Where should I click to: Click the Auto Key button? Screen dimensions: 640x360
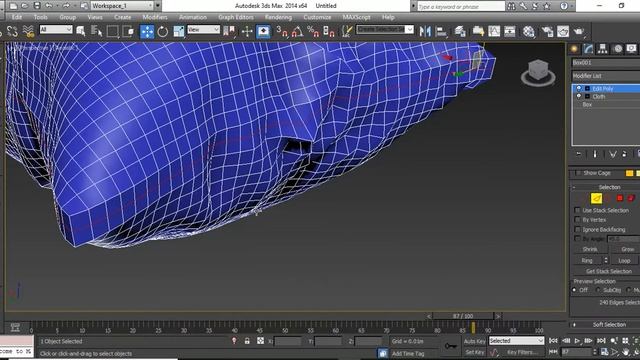[474, 341]
